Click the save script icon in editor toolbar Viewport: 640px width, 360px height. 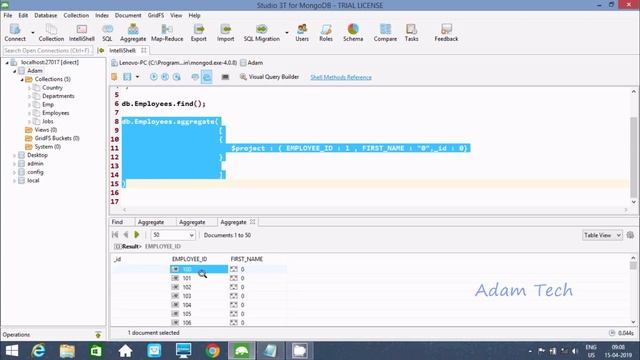point(127,77)
